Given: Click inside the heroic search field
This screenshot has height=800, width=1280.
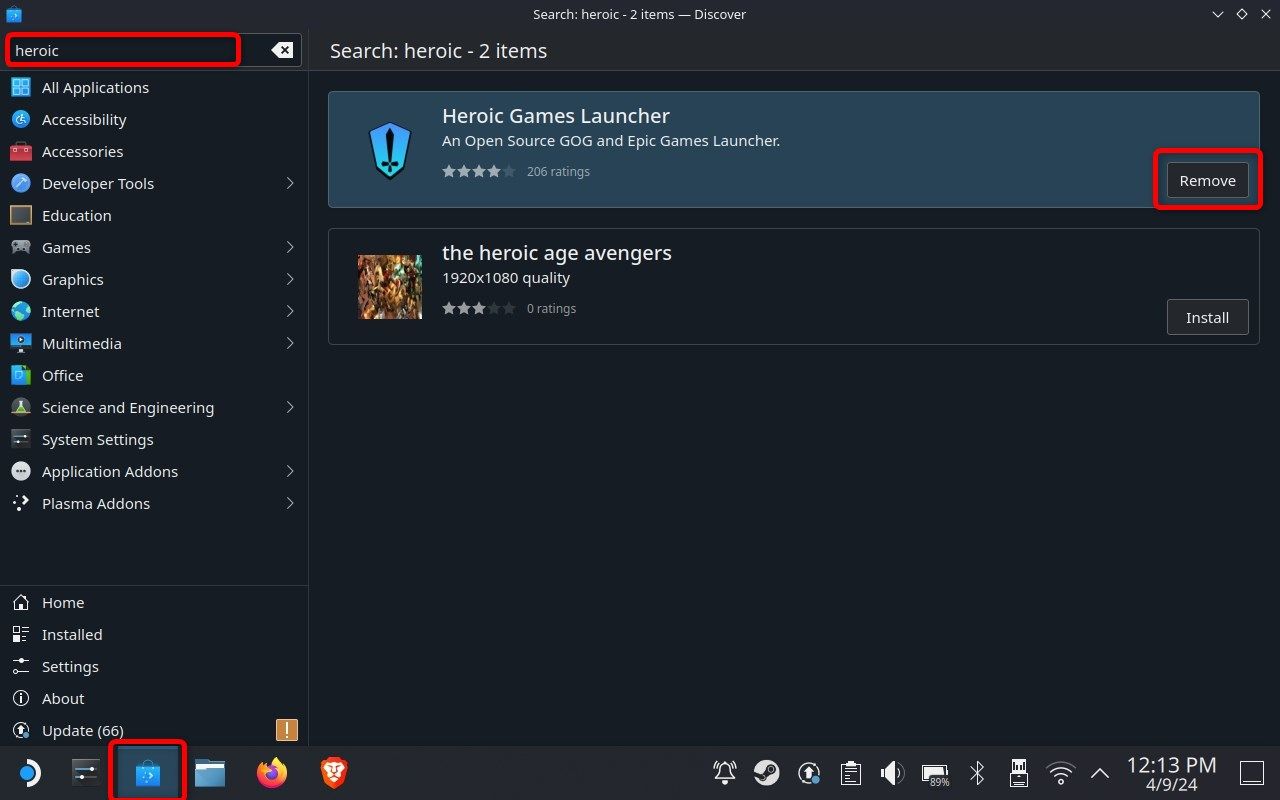Looking at the screenshot, I should click(120, 50).
